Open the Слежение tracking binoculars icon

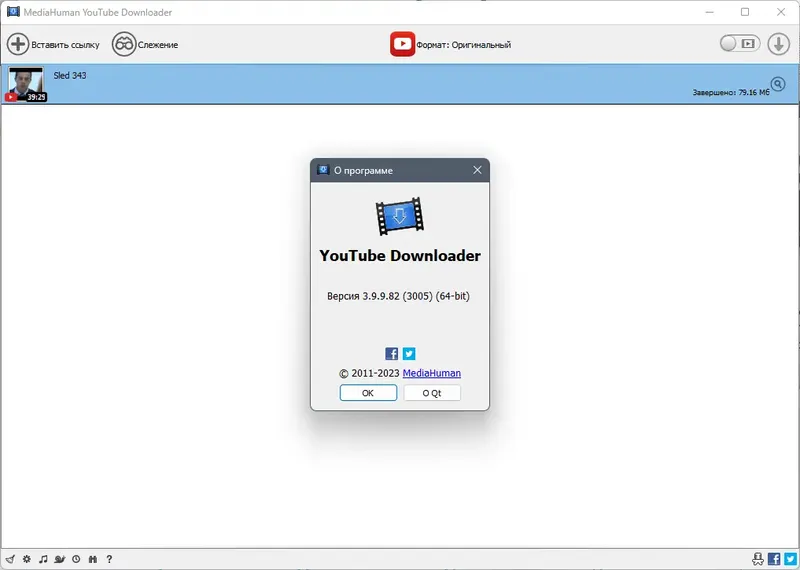coord(124,44)
